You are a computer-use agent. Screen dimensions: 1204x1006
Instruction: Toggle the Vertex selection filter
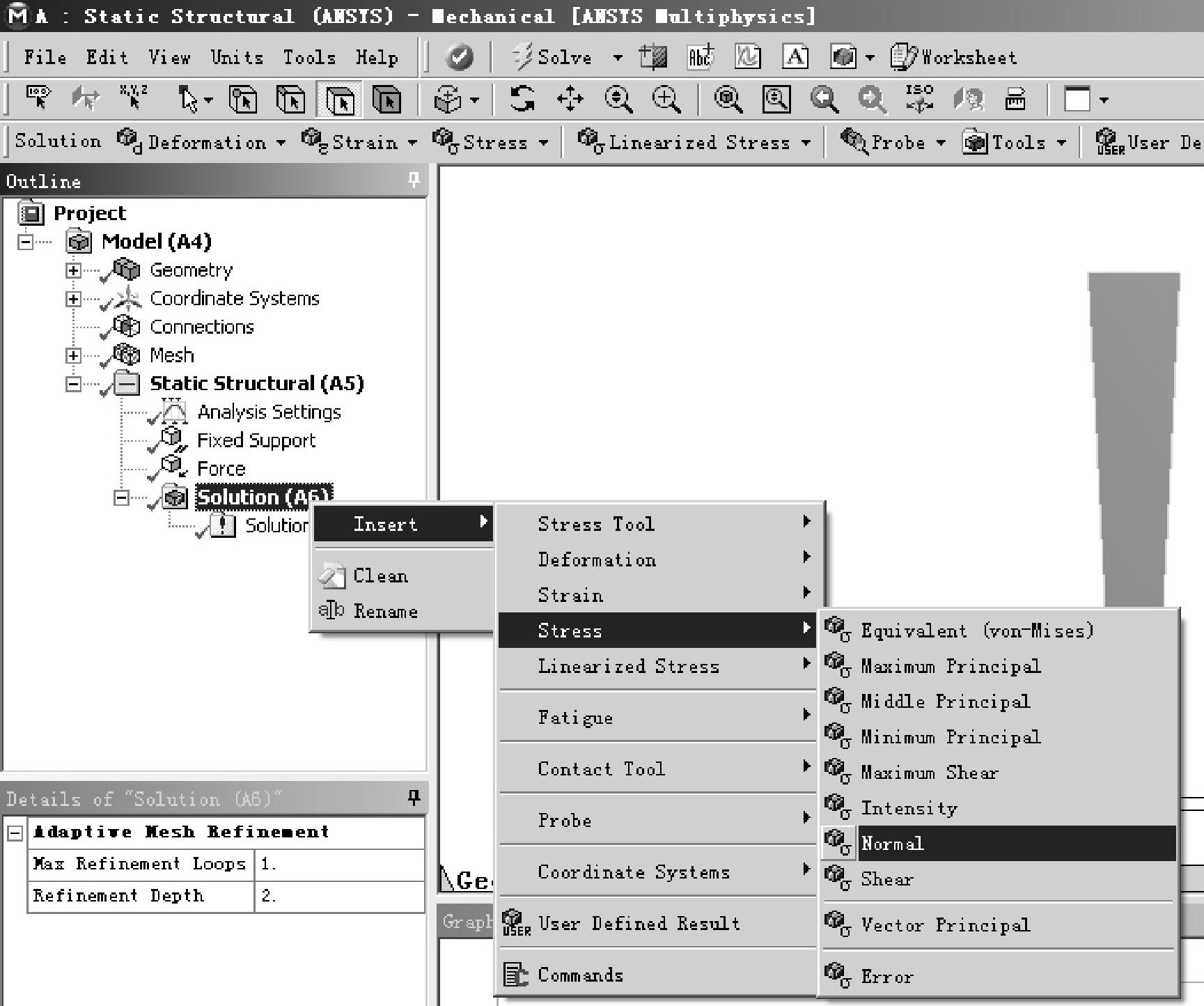[x=243, y=99]
